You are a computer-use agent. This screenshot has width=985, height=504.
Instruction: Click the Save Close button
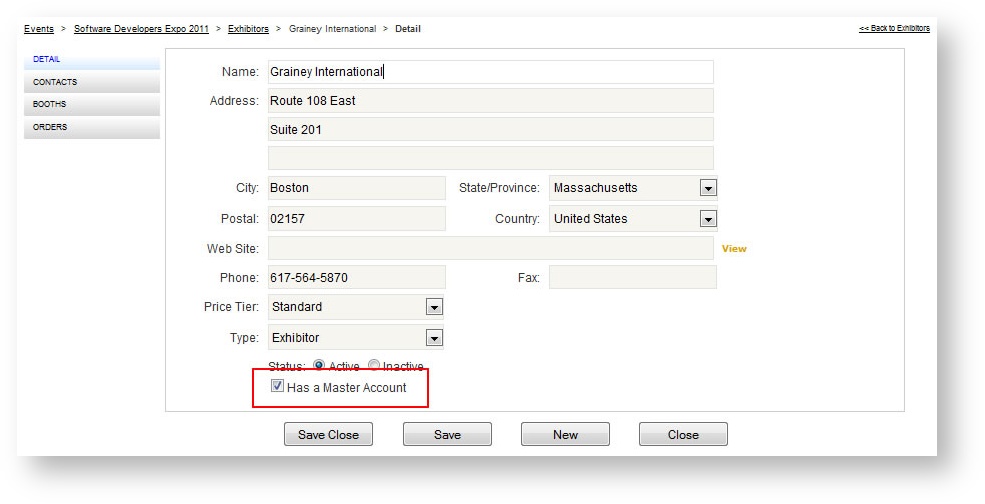point(328,434)
